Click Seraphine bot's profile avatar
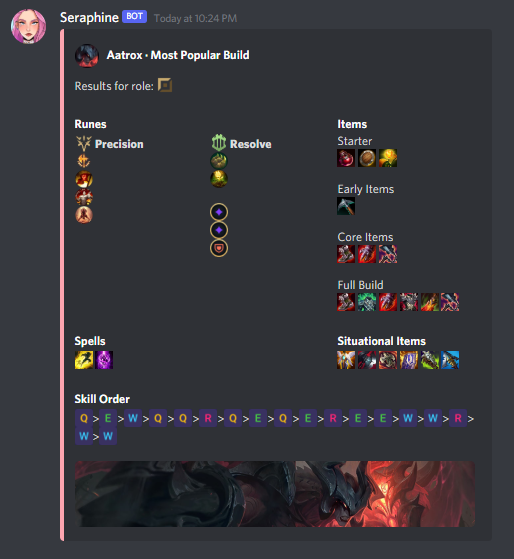The width and height of the screenshot is (514, 559). pos(29,26)
